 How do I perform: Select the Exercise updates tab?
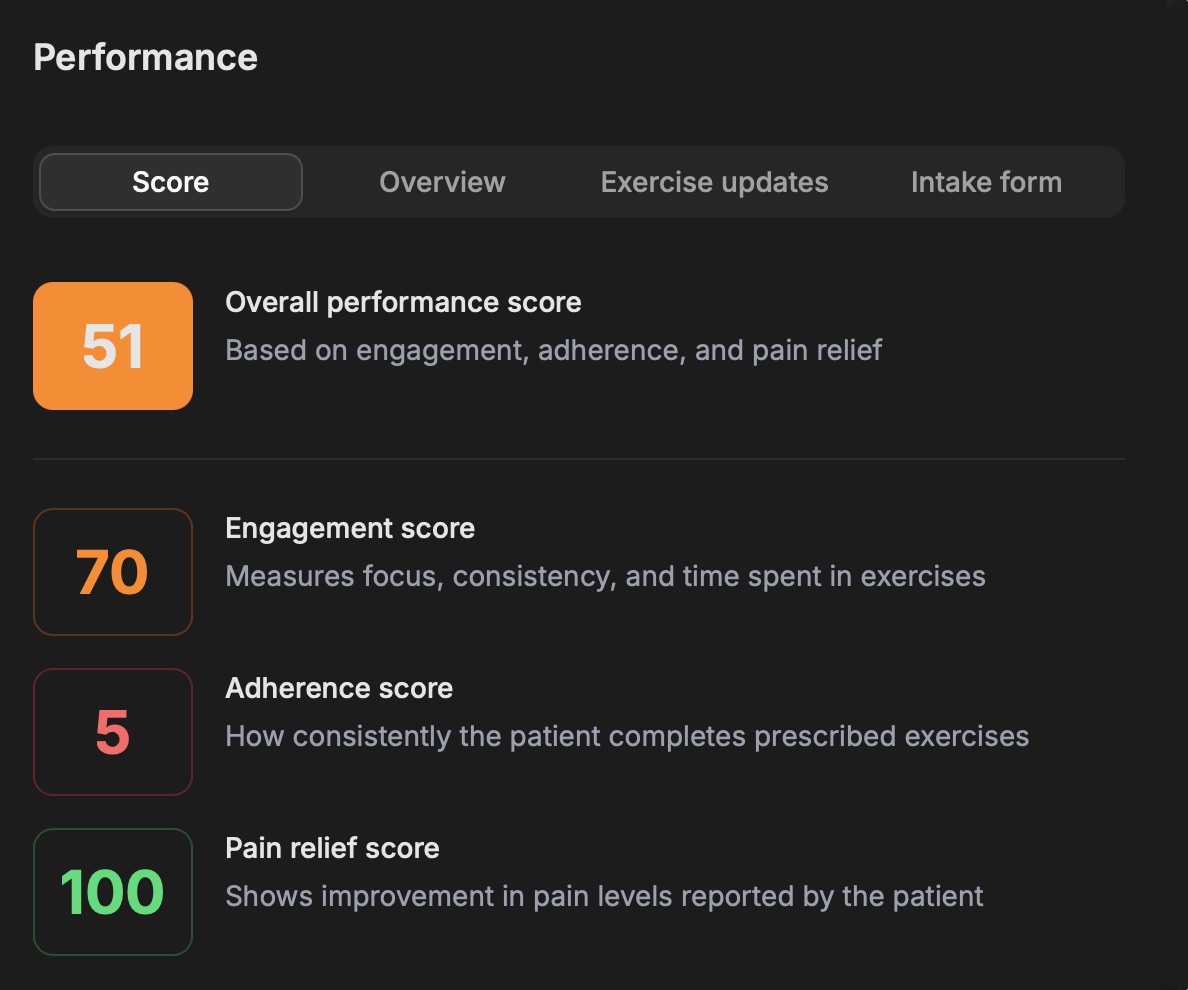pyautogui.click(x=714, y=182)
